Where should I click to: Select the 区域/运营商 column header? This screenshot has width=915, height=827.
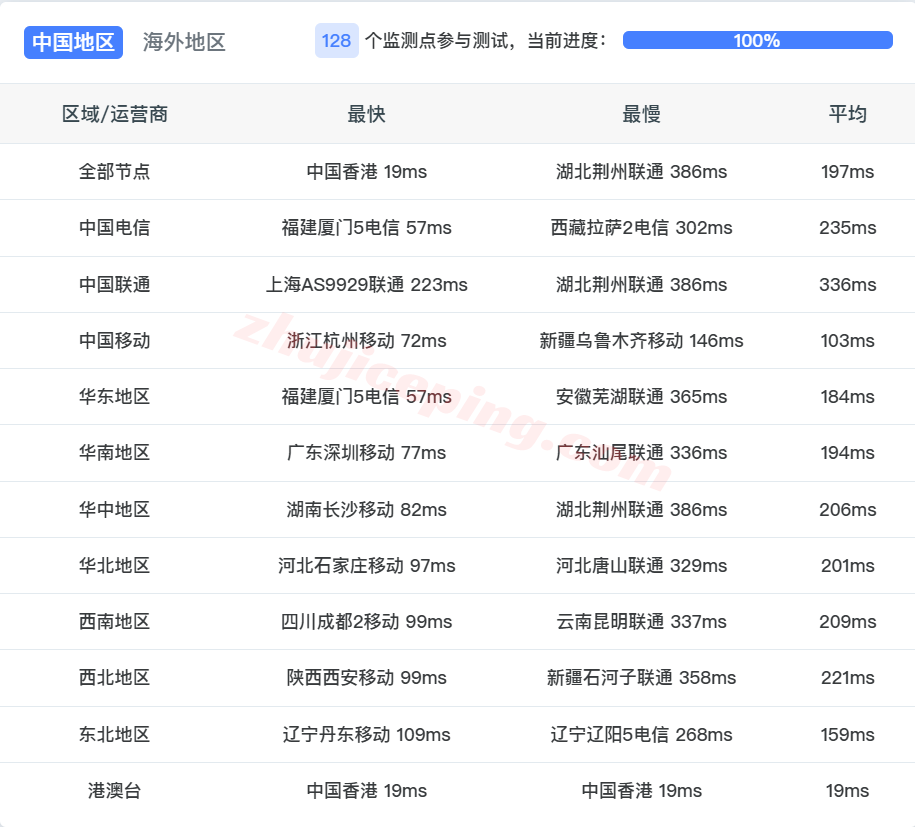[115, 114]
